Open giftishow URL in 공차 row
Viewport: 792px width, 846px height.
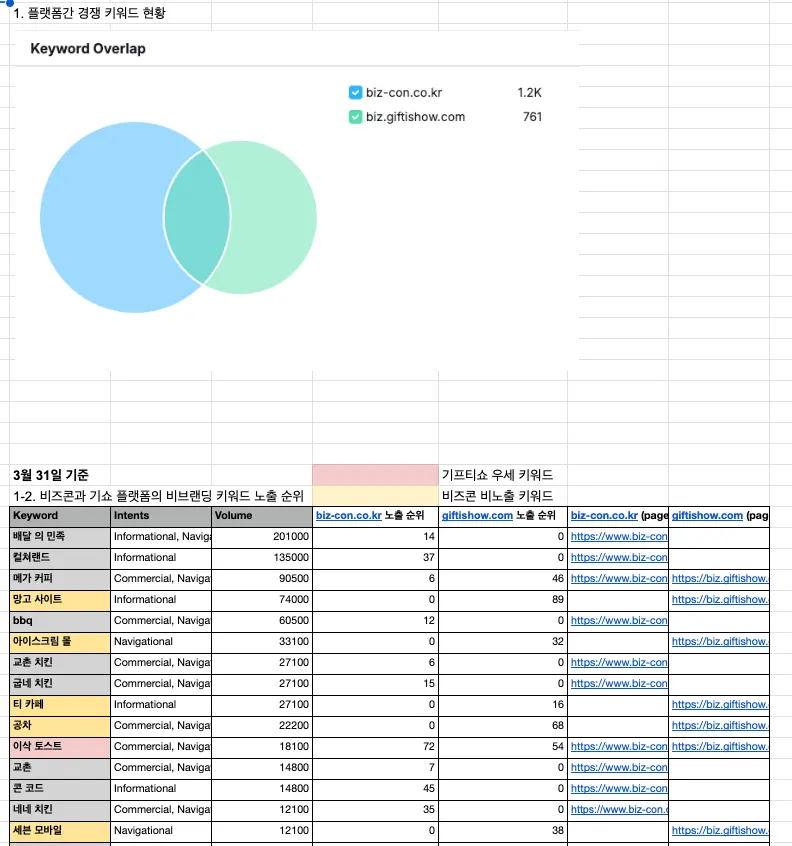coord(720,726)
